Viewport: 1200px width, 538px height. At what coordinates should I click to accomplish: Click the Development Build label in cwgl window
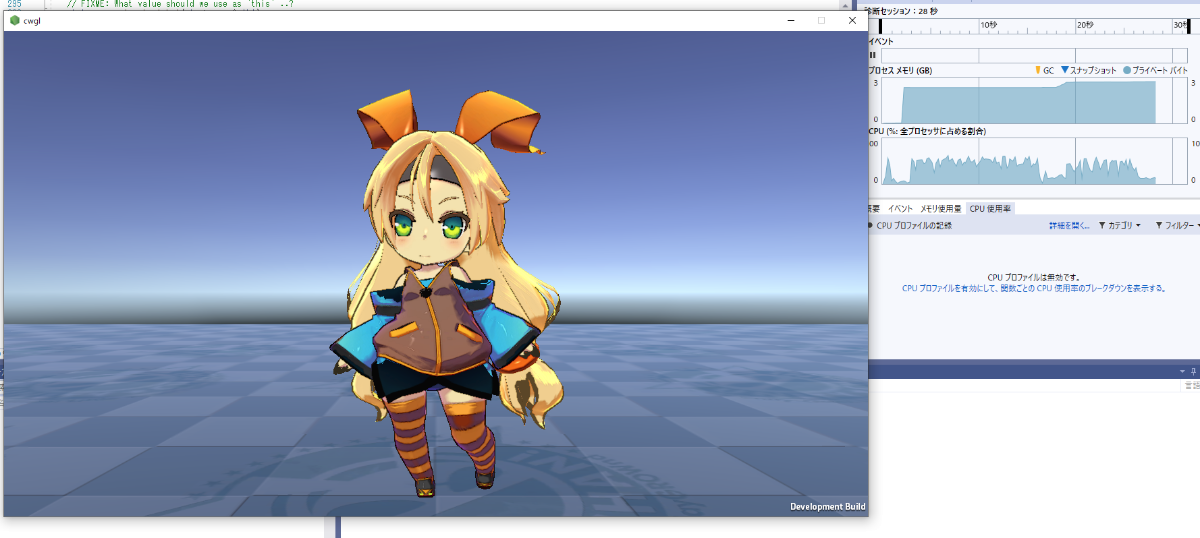coord(827,506)
